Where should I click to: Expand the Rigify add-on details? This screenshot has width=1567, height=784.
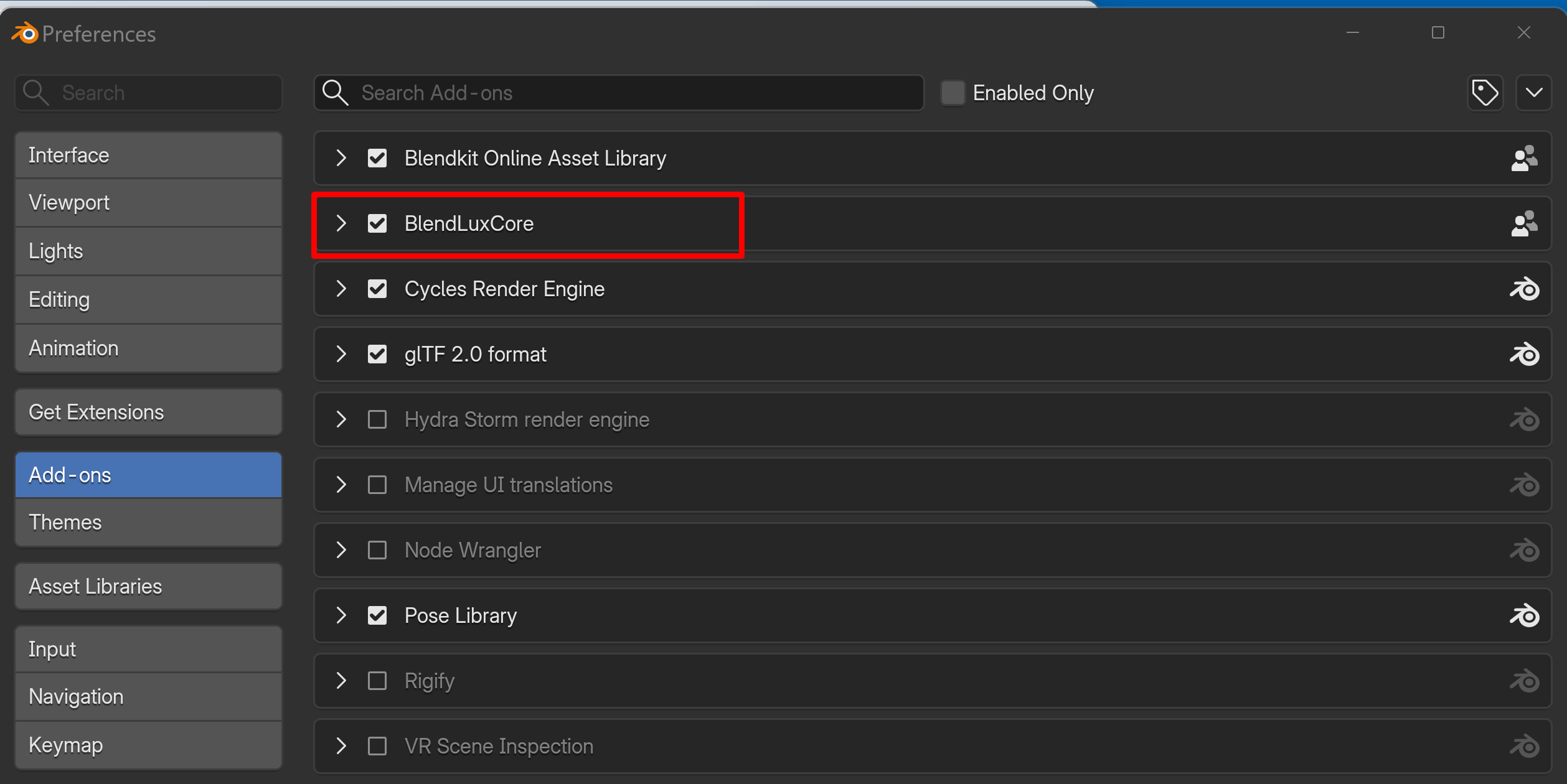point(341,681)
